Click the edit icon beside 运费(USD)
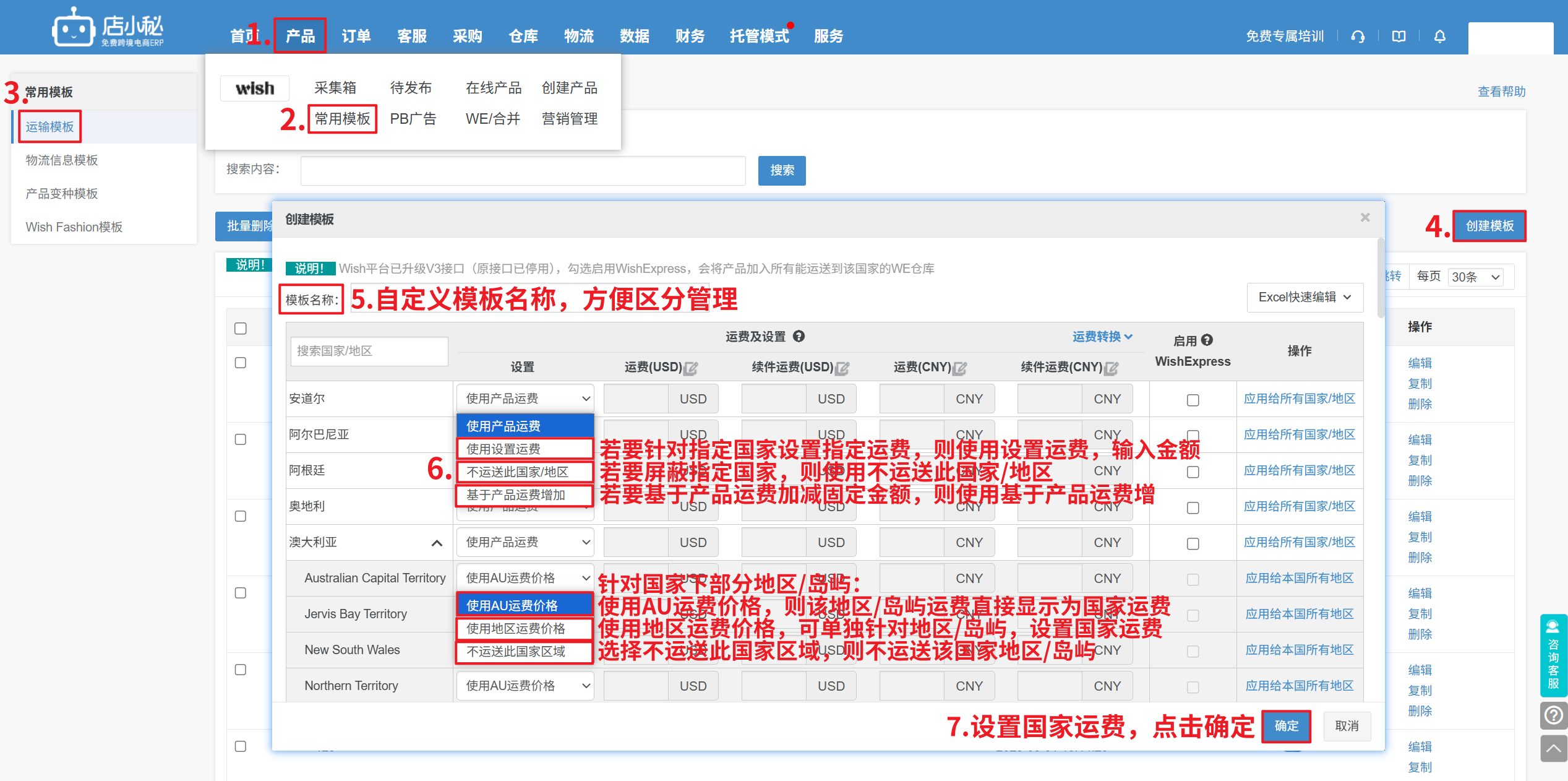1568x781 pixels. pyautogui.click(x=691, y=368)
